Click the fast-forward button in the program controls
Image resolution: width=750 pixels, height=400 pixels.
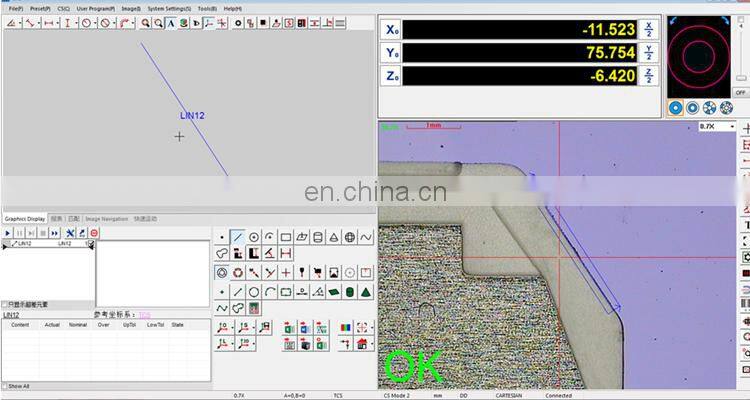pyautogui.click(x=55, y=233)
